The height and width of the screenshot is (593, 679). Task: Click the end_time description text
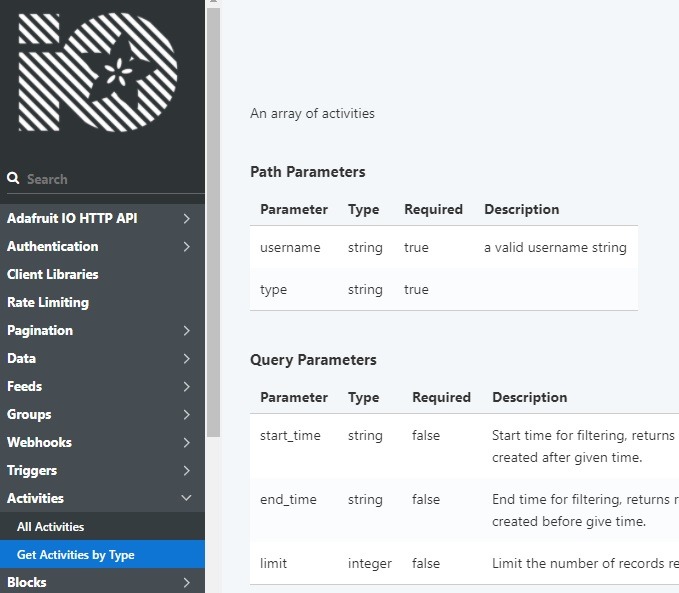585,510
